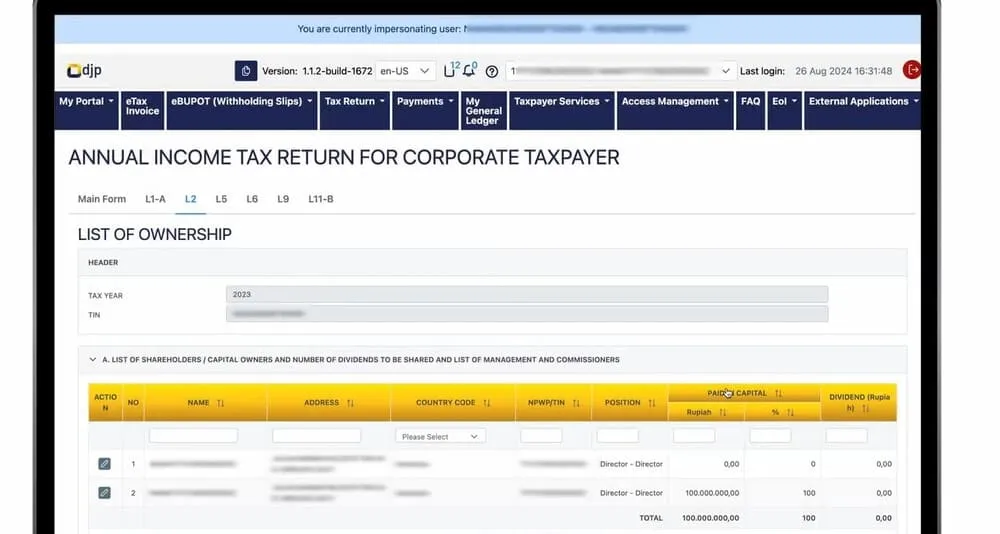
Task: Sort by POSITION column arrows
Action: 652,403
